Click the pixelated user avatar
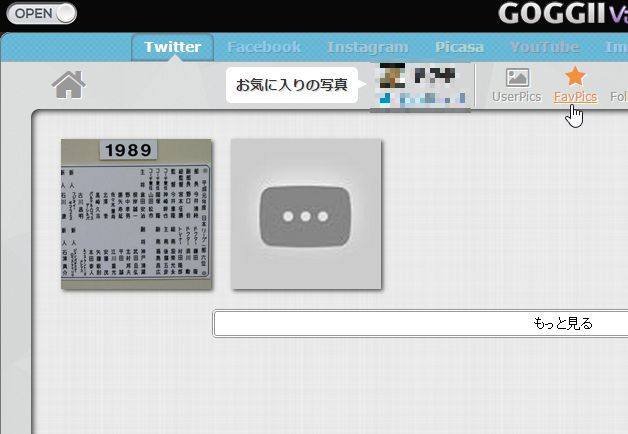The height and width of the screenshot is (434, 628). point(392,75)
